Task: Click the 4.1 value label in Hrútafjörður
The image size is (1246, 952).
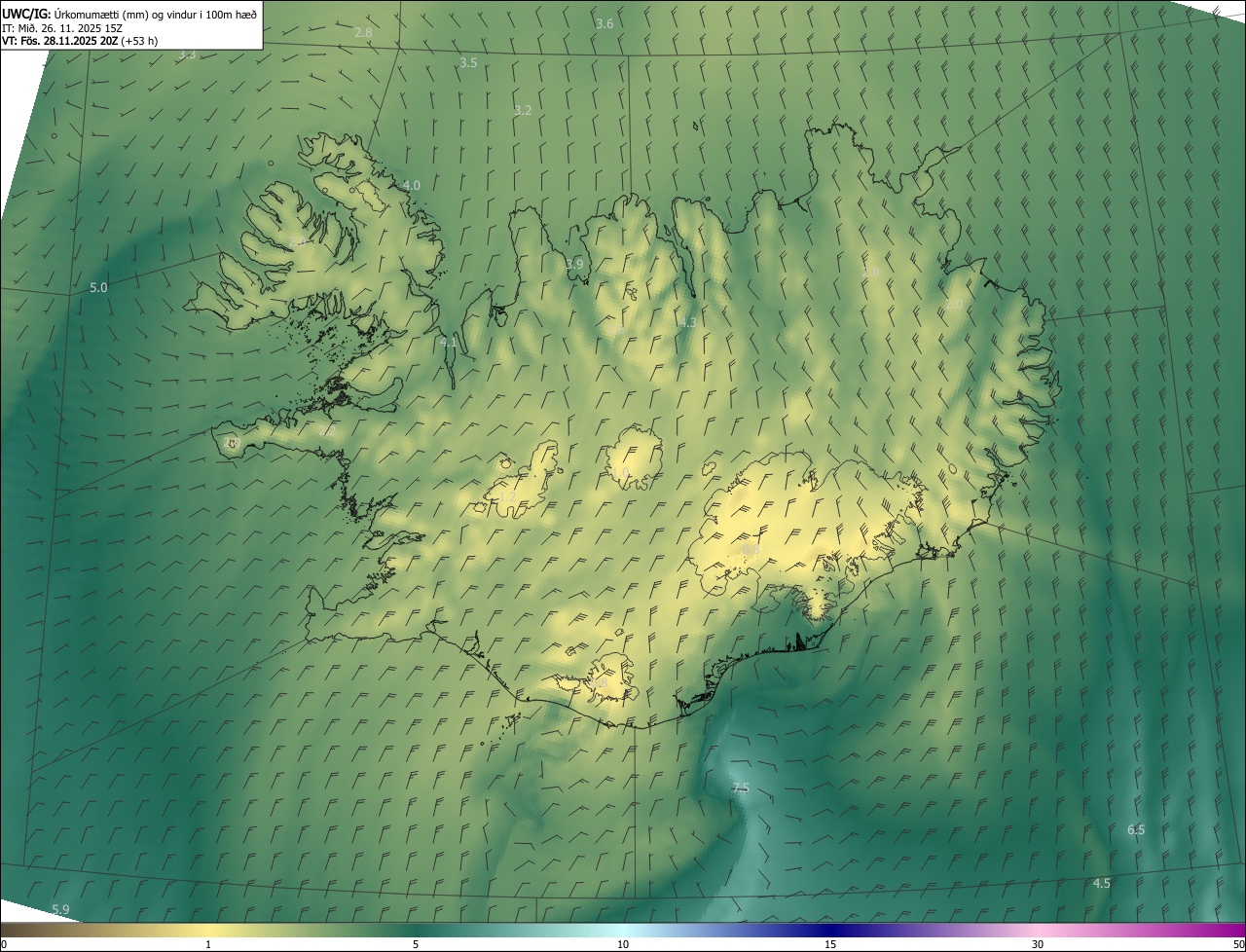Action: point(448,342)
